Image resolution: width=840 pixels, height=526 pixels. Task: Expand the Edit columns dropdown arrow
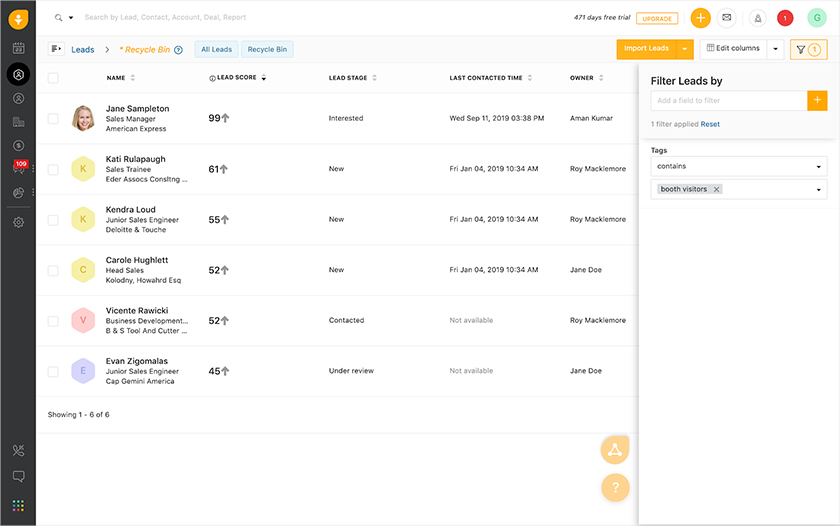[x=775, y=49]
